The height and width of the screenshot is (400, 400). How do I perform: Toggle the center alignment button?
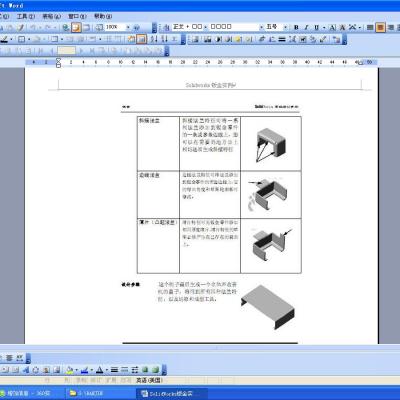[x=380, y=27]
